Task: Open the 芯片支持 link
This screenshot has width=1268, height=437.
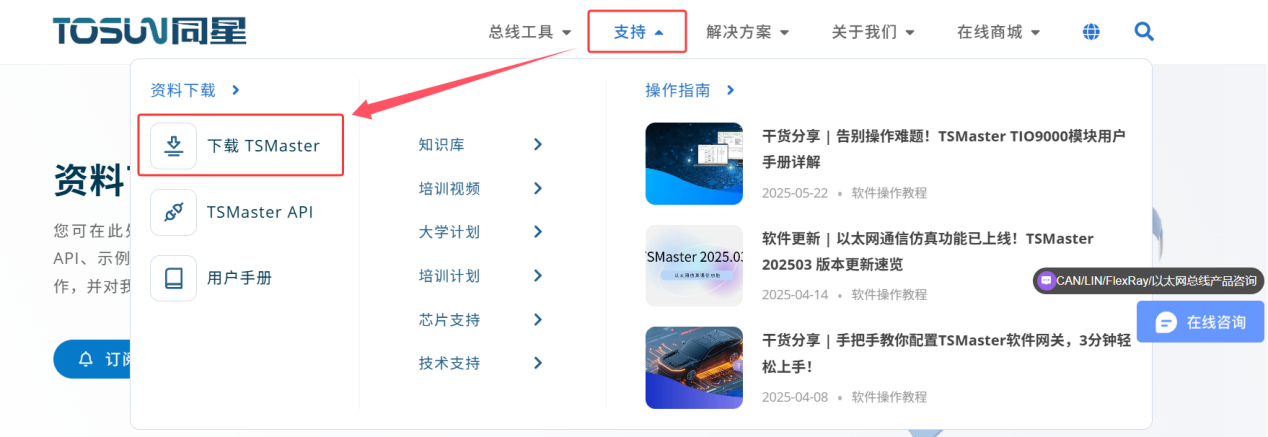Action: (x=449, y=320)
